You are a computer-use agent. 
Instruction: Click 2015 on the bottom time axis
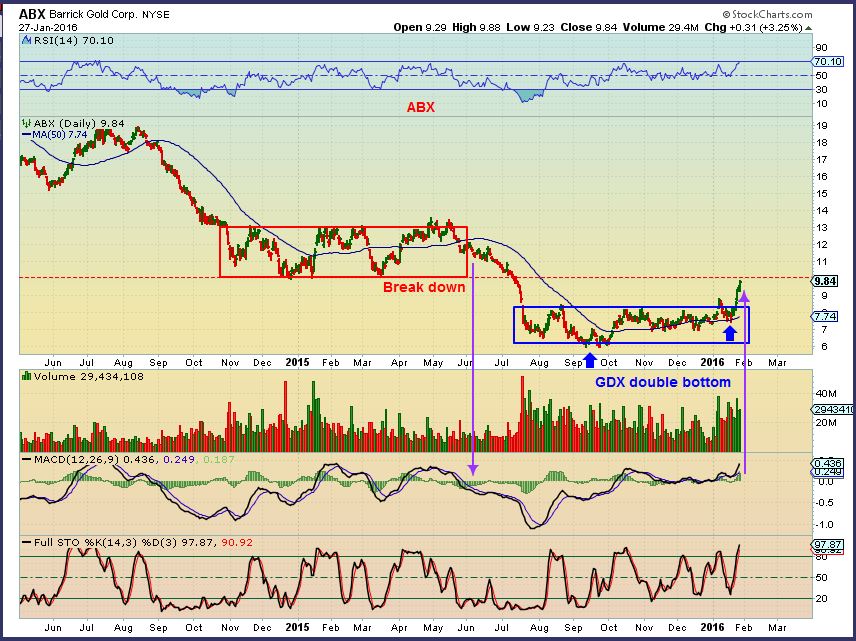298,627
